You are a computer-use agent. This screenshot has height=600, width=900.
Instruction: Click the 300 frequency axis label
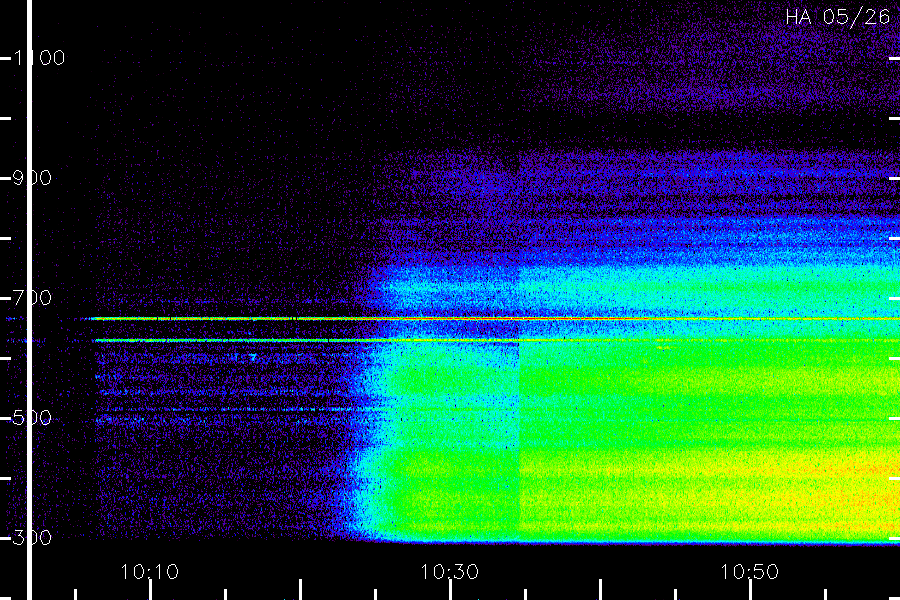pyautogui.click(x=32, y=538)
